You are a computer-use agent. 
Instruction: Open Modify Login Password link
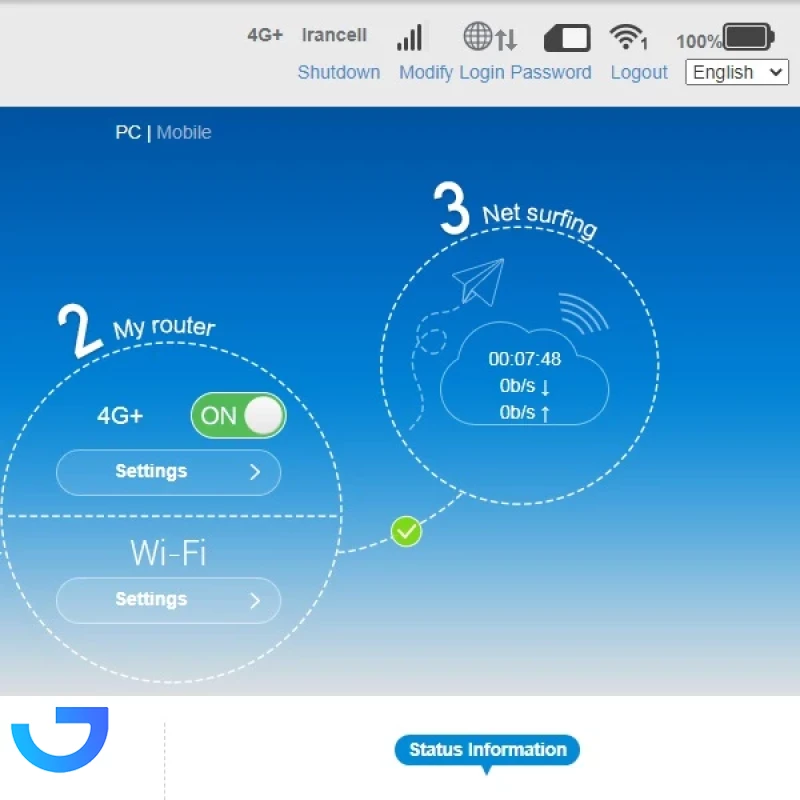(495, 72)
